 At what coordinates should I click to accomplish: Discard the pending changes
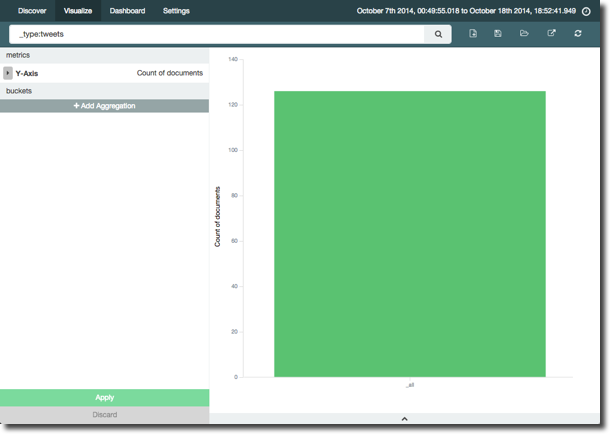pos(104,414)
